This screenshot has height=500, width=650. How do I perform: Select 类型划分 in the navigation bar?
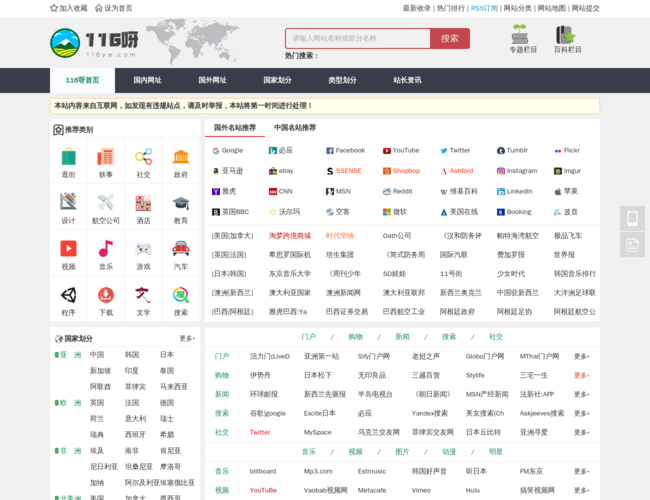[342, 80]
